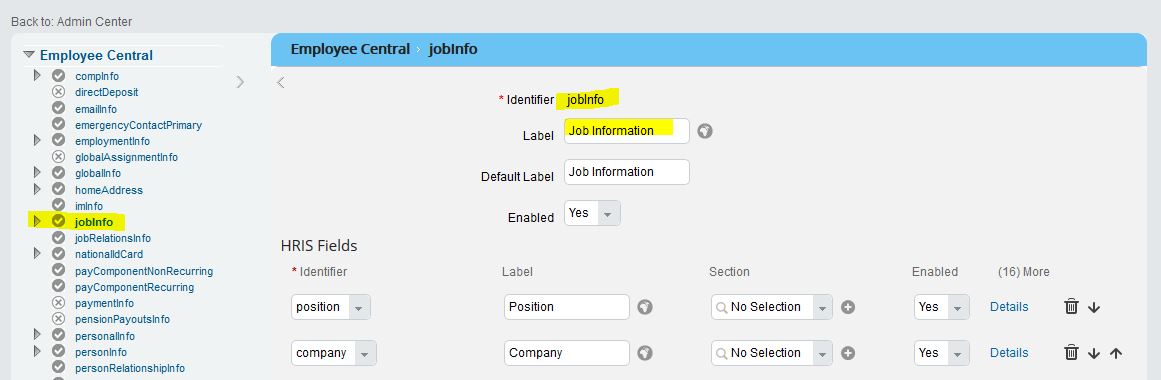Toggle the enabled checkmark next to compInfo
This screenshot has width=1161, height=380.
click(x=58, y=76)
